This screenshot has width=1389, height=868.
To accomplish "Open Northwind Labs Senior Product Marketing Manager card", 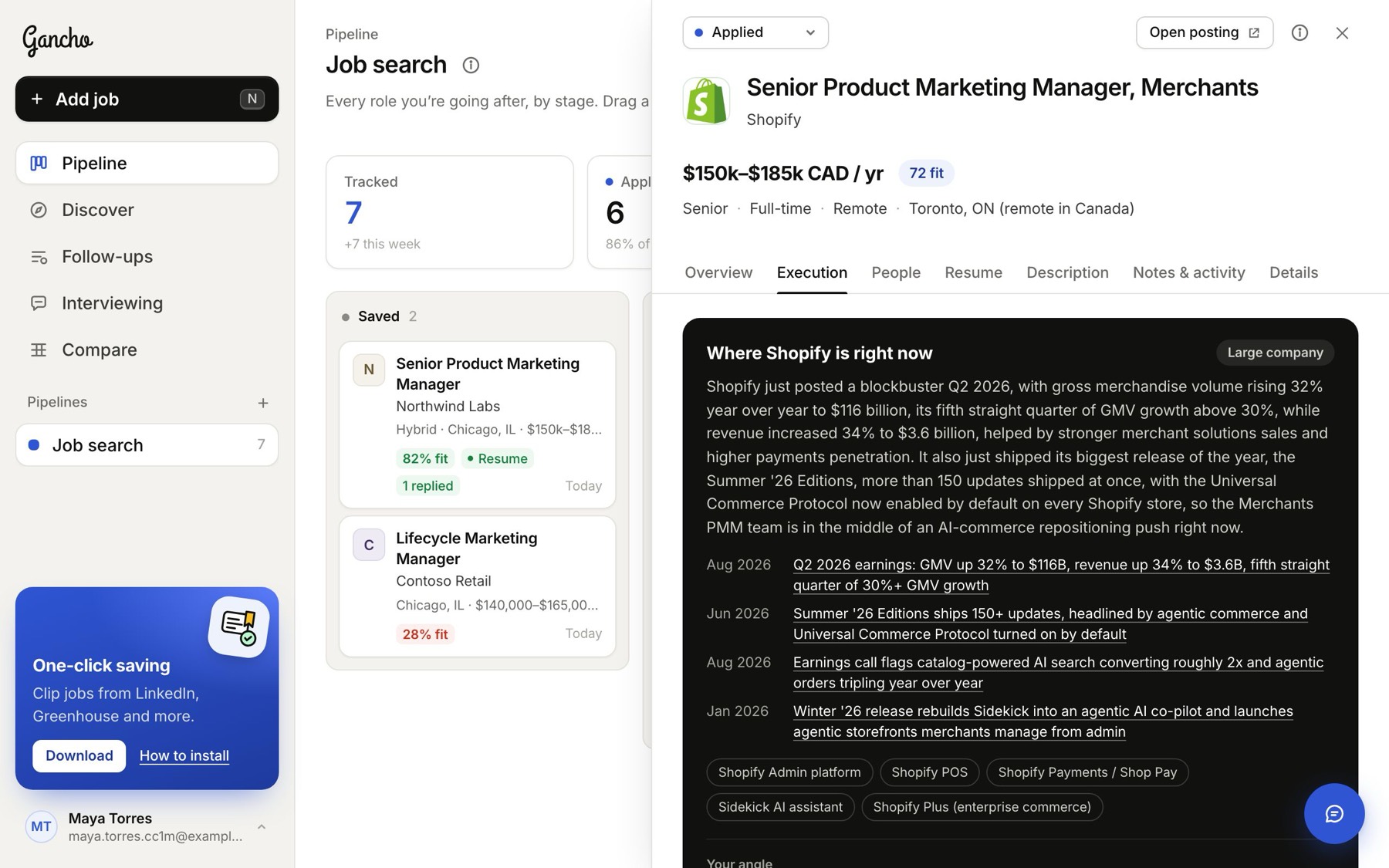I will (x=477, y=424).
